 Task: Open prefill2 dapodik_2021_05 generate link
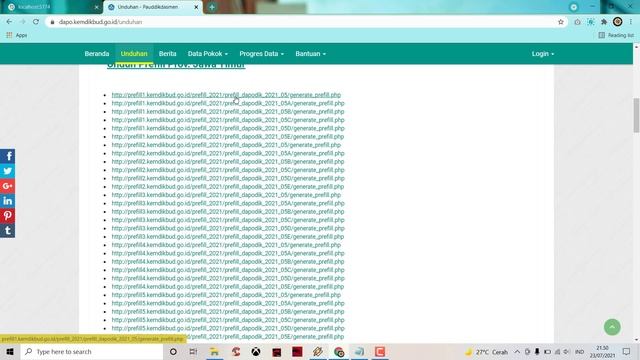click(226, 145)
